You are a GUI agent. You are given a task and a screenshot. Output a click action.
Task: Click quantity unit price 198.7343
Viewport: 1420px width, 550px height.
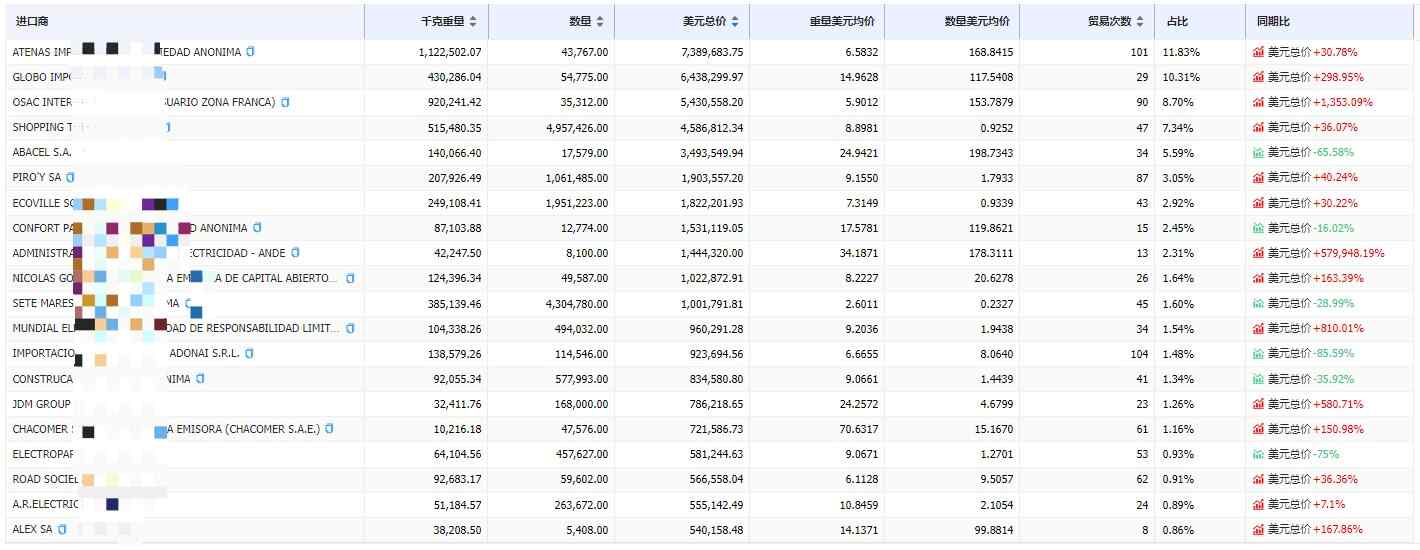click(993, 152)
